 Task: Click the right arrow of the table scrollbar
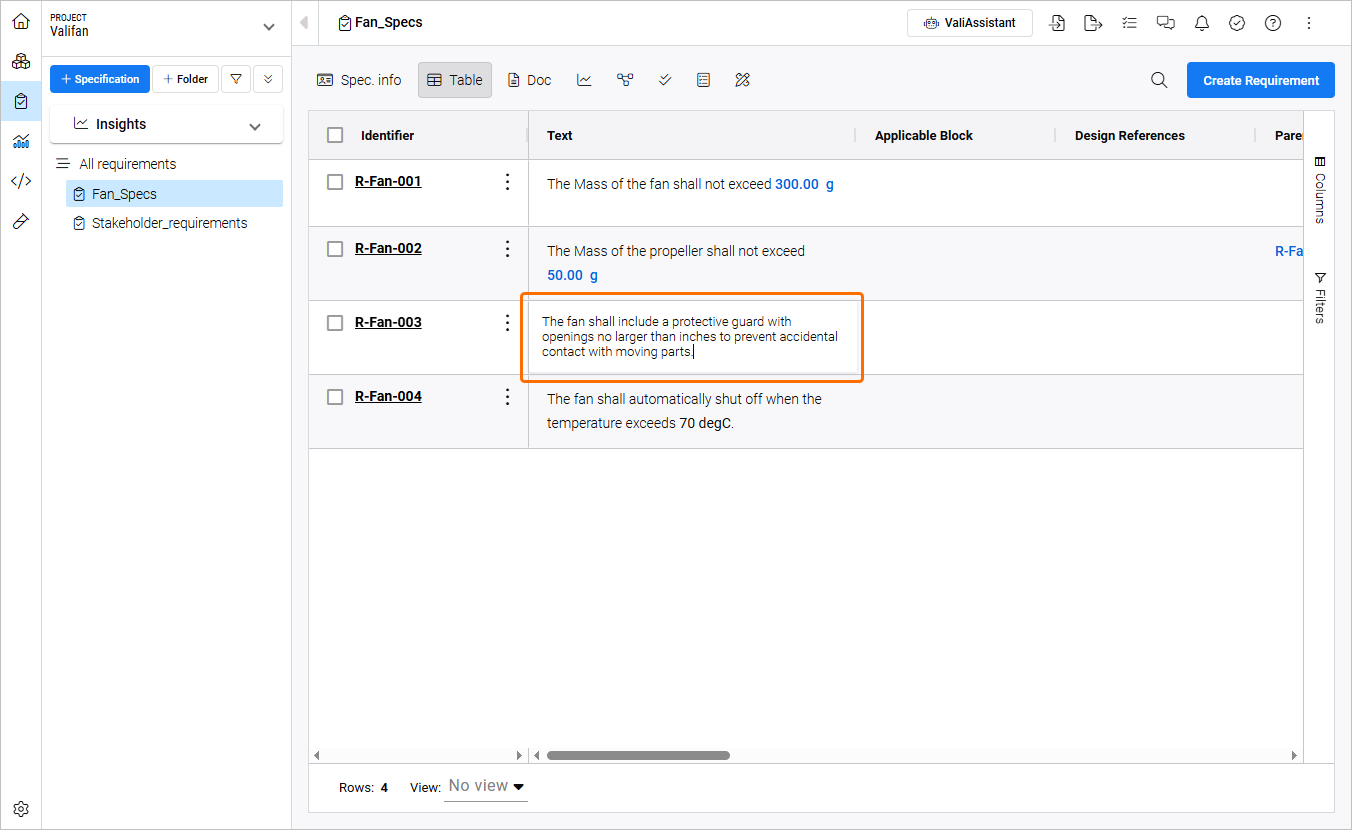click(x=1295, y=756)
